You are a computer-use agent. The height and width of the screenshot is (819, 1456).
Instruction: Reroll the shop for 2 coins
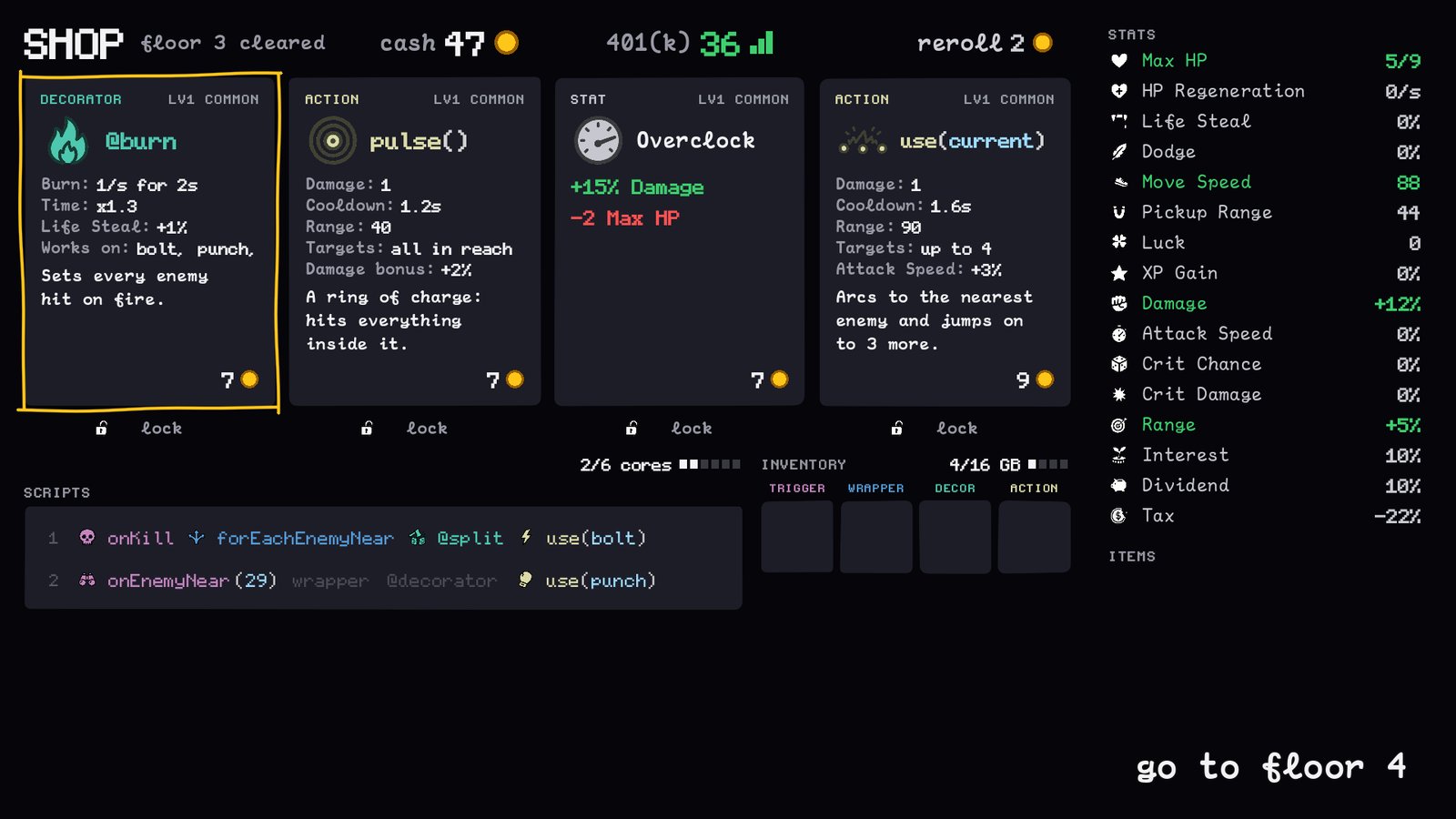985,43
